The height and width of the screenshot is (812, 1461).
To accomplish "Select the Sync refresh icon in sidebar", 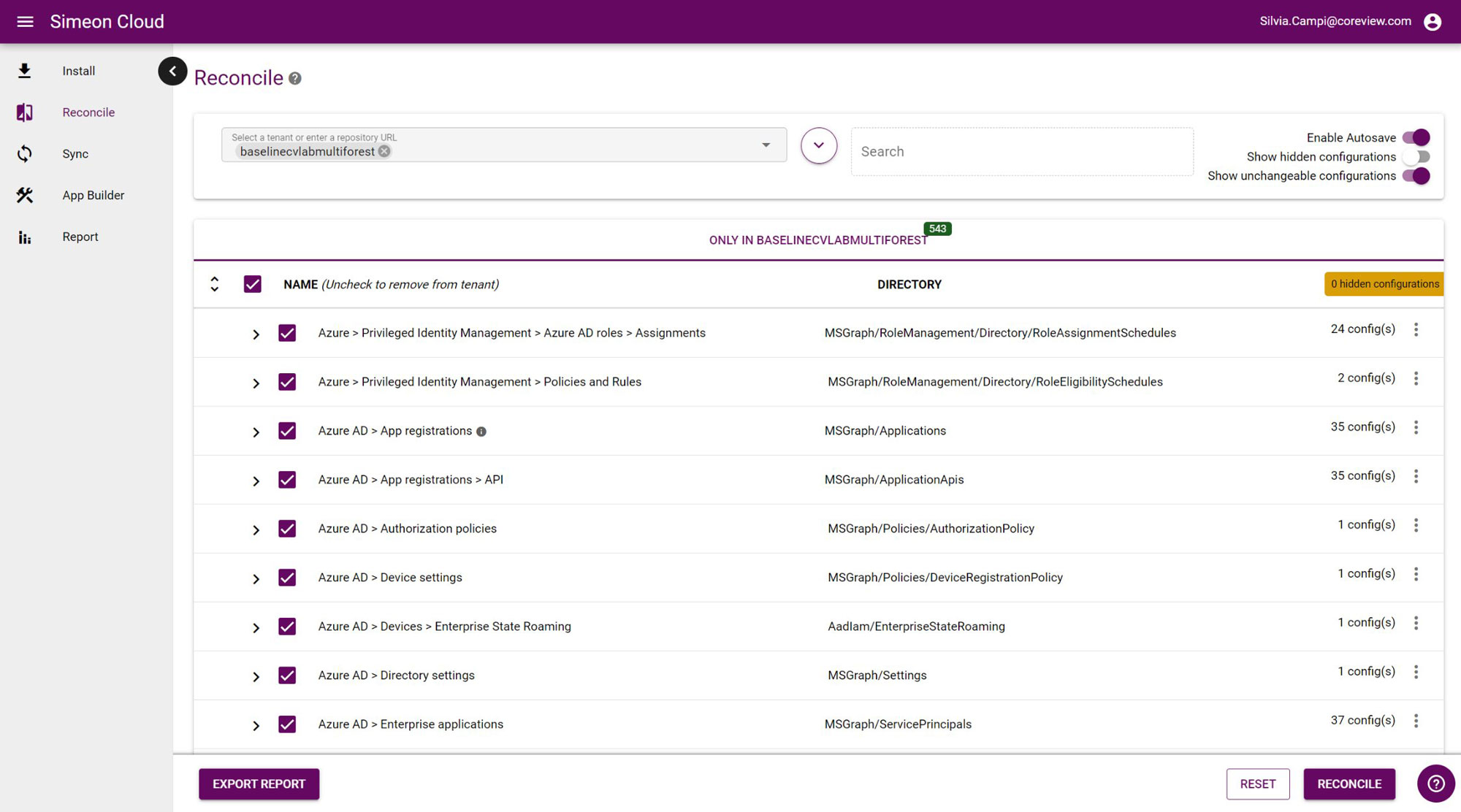I will click(24, 153).
